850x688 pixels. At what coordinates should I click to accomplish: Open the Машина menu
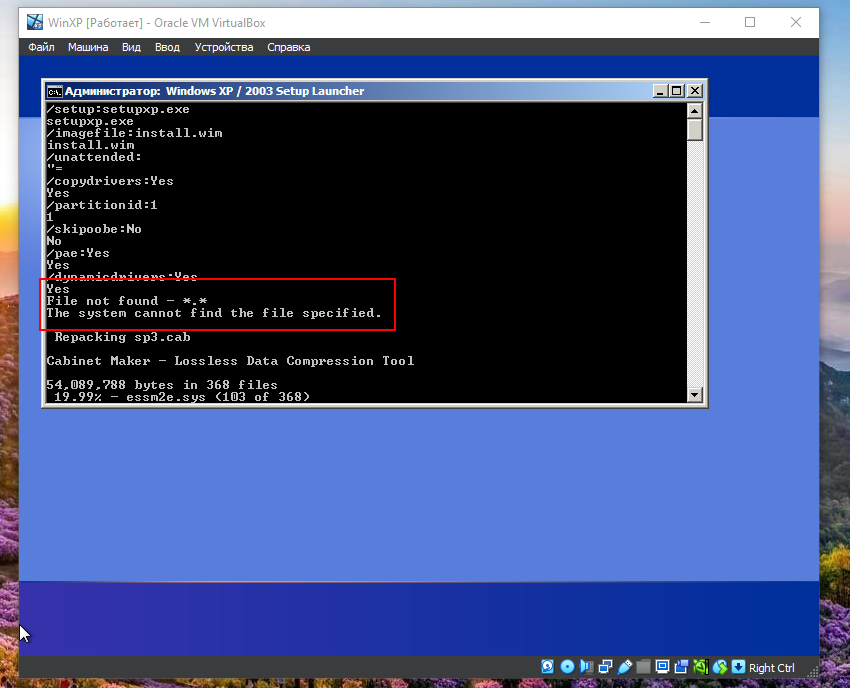[x=88, y=47]
